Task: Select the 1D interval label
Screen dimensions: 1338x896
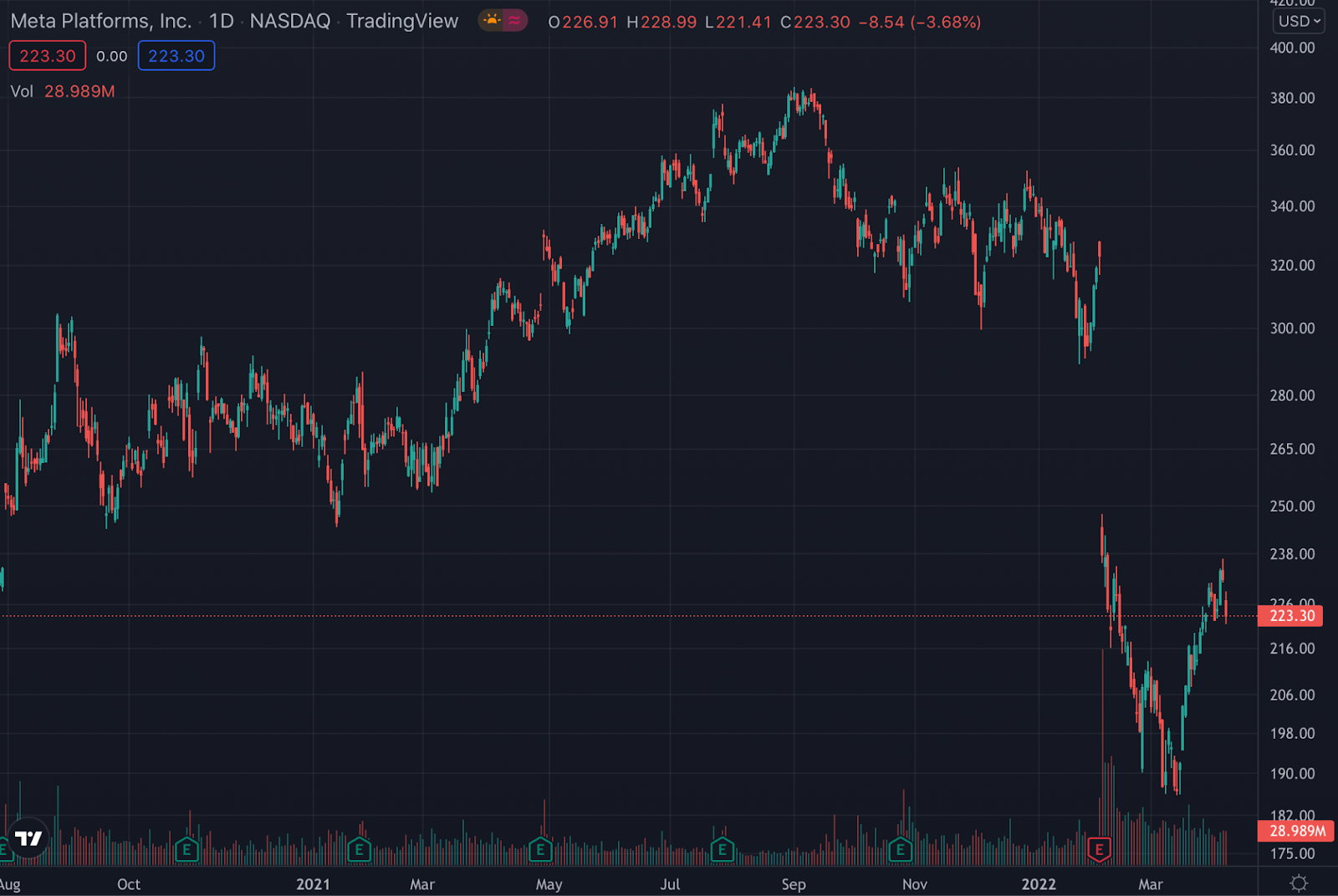Action: [222, 21]
